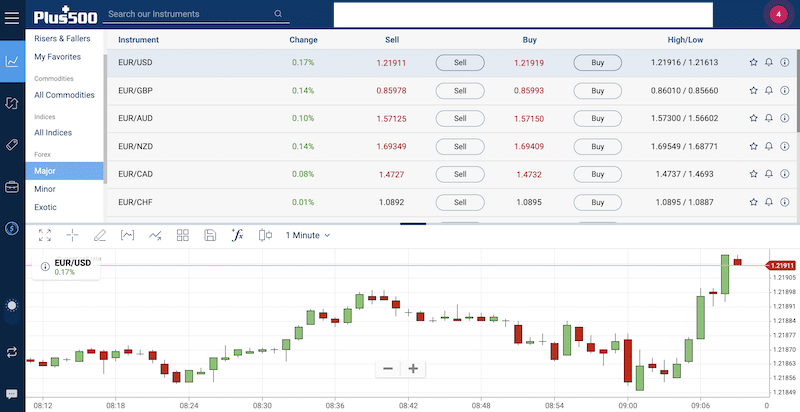800x412 pixels.
Task: Sell EUR/NZD
Action: [460, 146]
